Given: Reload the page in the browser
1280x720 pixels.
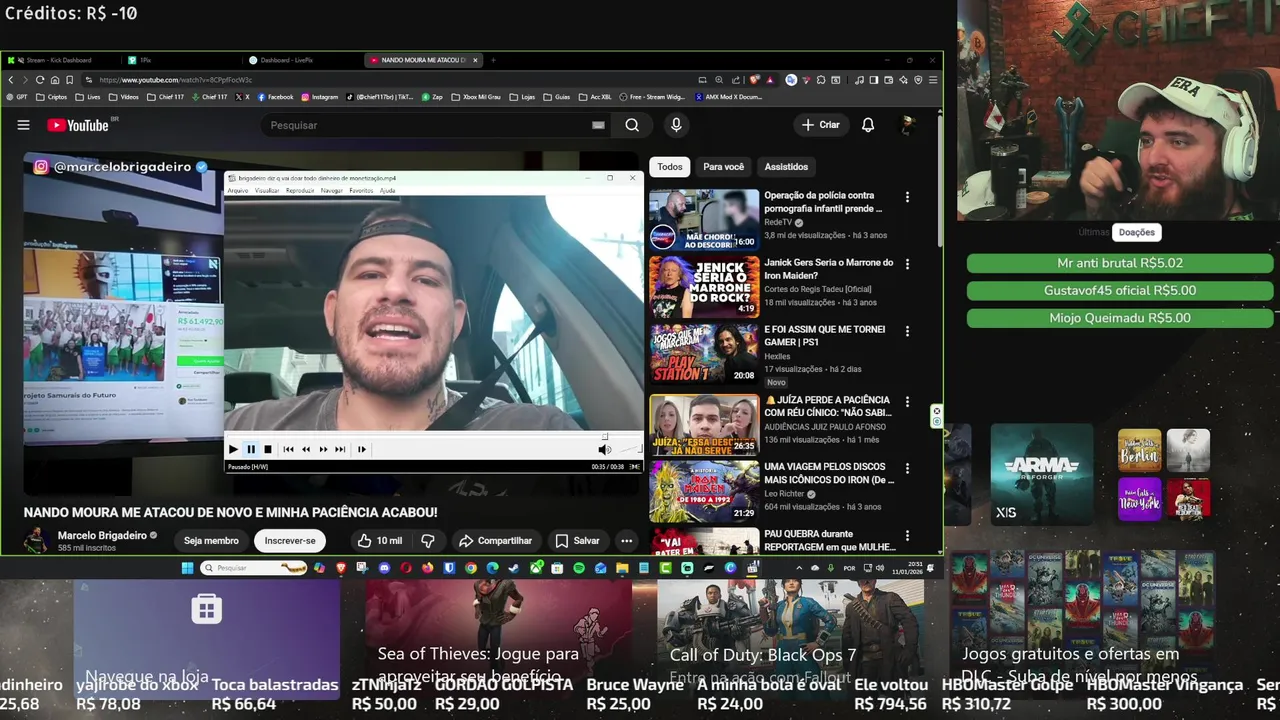Looking at the screenshot, I should pyautogui.click(x=40, y=80).
